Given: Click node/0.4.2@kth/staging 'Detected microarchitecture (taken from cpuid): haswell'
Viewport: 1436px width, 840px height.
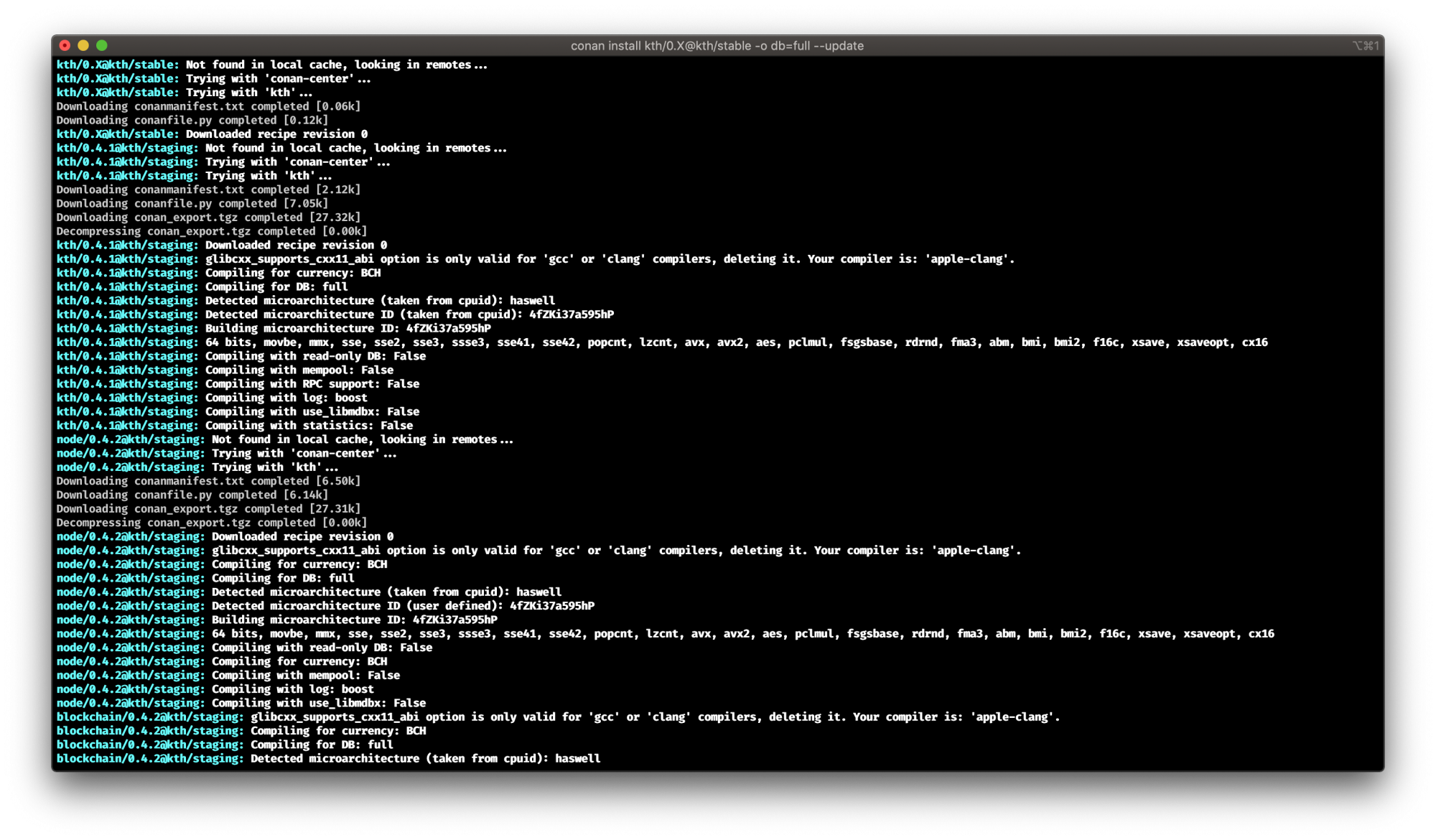Looking at the screenshot, I should [309, 592].
